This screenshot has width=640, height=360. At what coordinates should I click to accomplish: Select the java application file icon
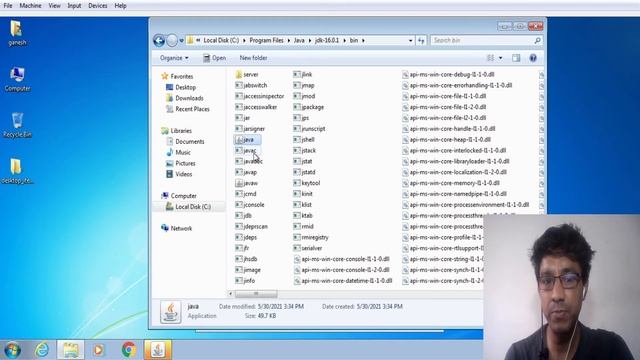point(239,140)
